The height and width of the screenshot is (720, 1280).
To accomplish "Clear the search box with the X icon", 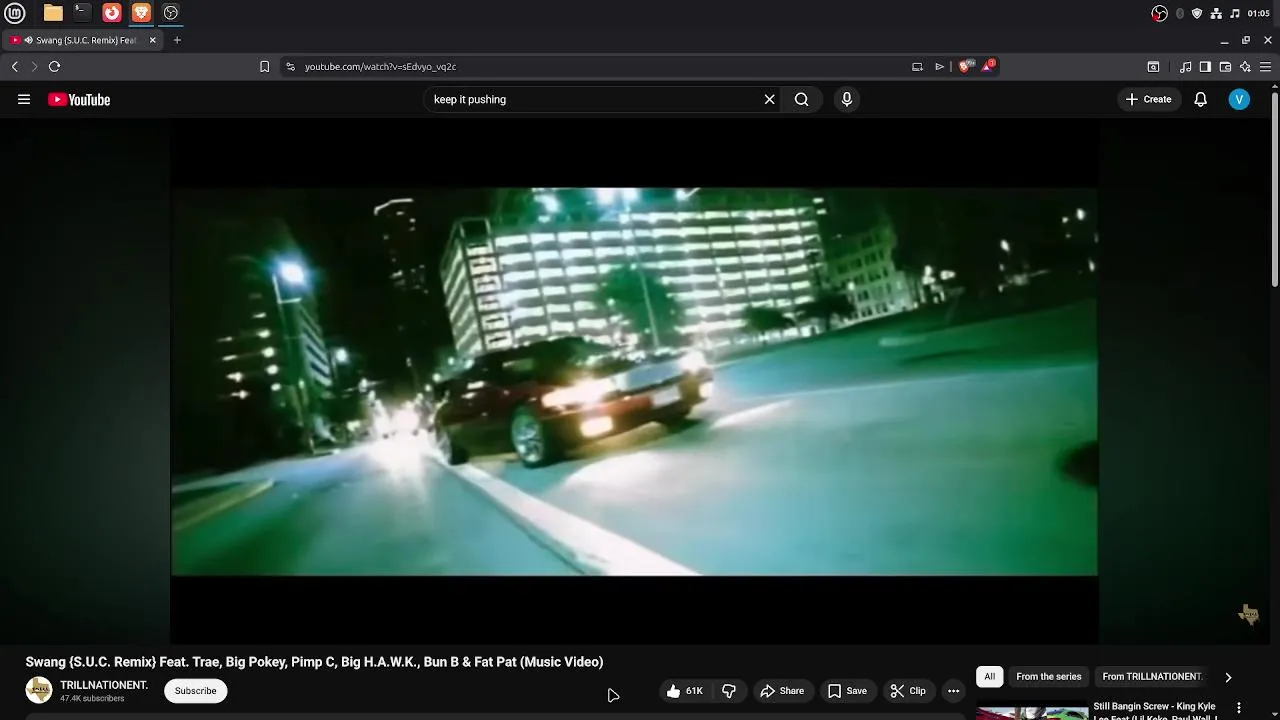I will click(770, 99).
